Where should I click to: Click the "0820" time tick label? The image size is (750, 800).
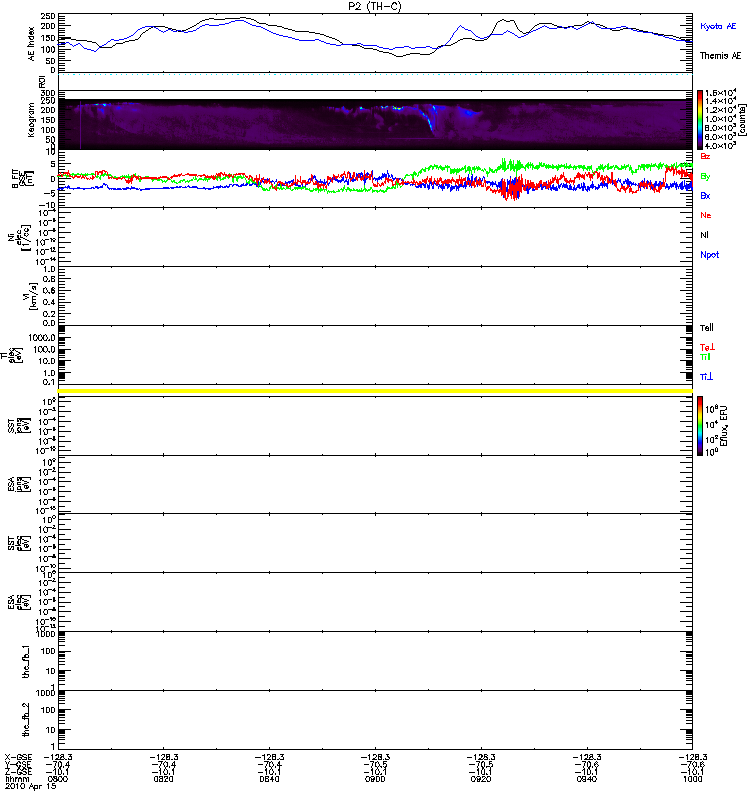(x=163, y=779)
